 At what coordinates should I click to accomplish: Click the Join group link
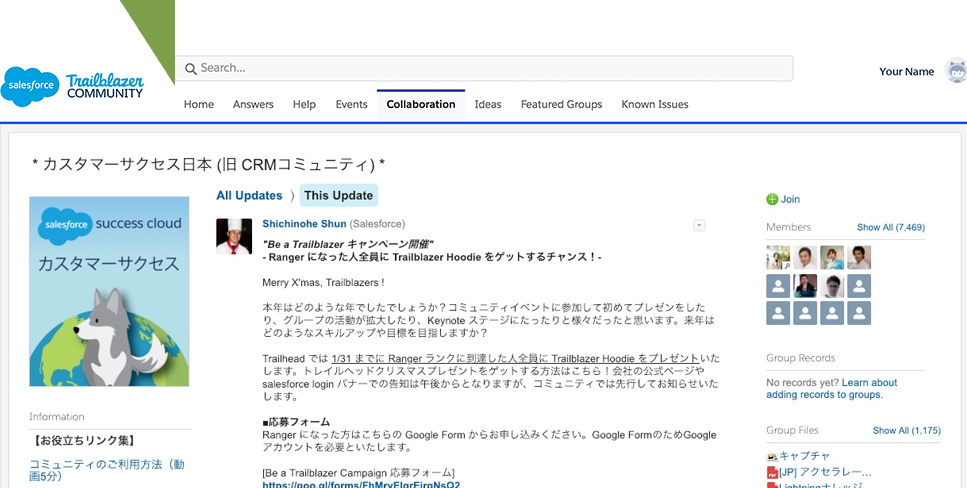pyautogui.click(x=790, y=199)
